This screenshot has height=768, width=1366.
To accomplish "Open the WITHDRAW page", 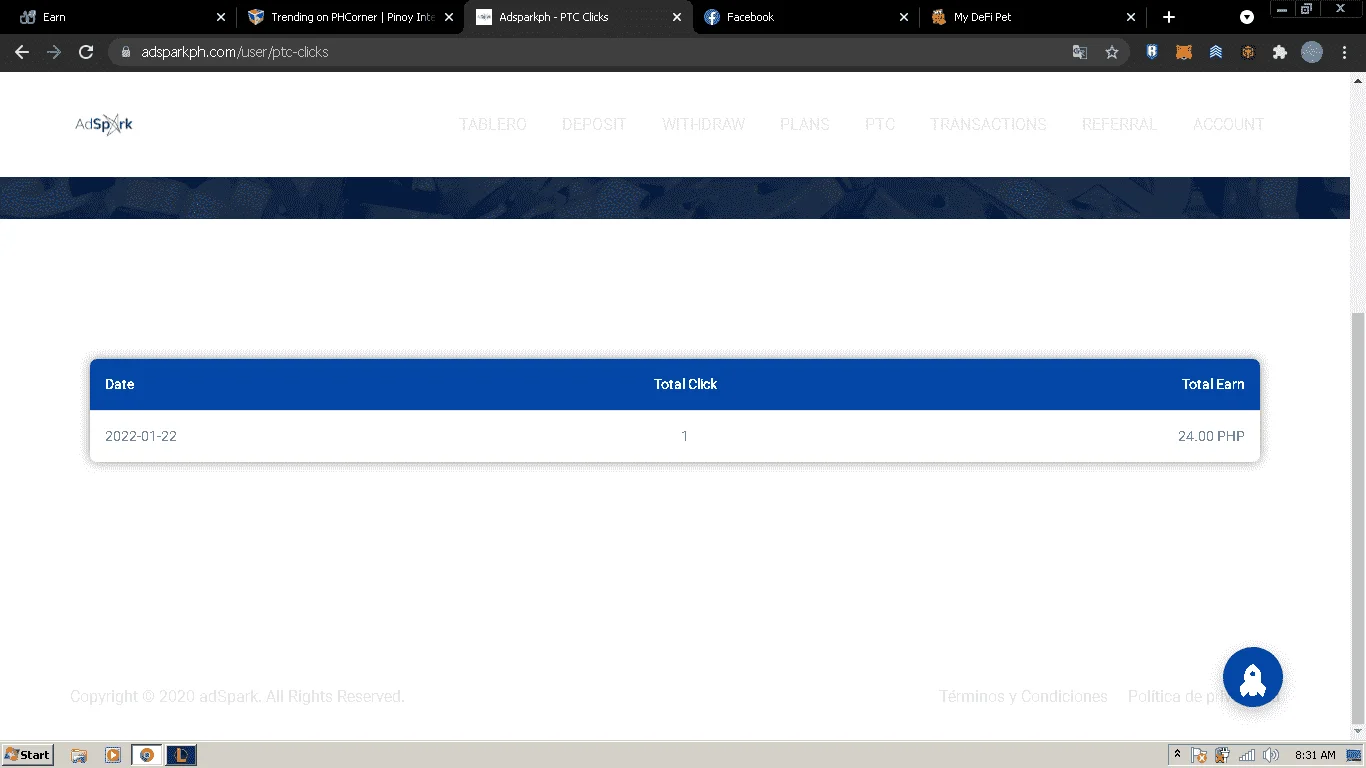I will 703,124.
